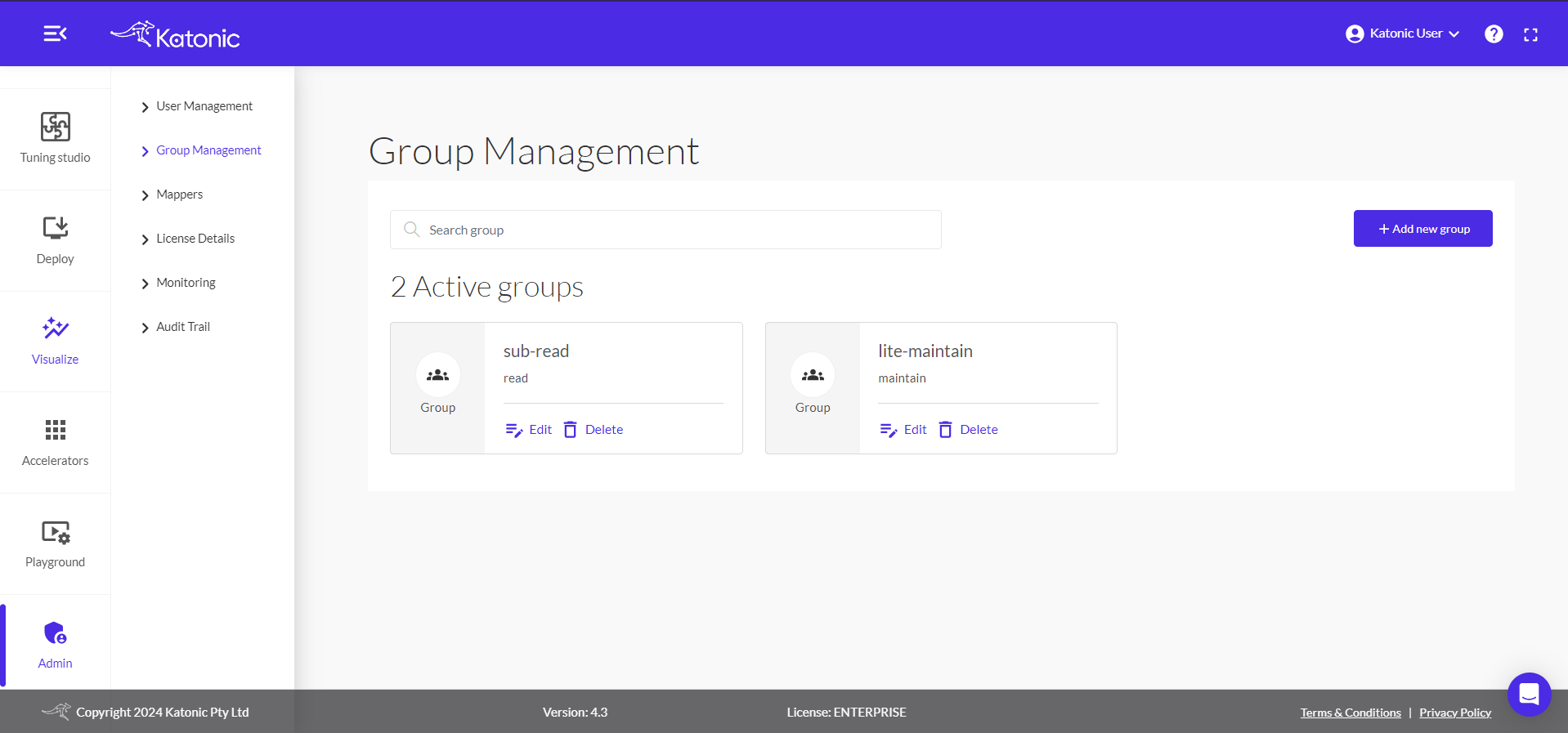Viewport: 1568px width, 733px height.
Task: Click the search magnifier icon
Action: [411, 230]
